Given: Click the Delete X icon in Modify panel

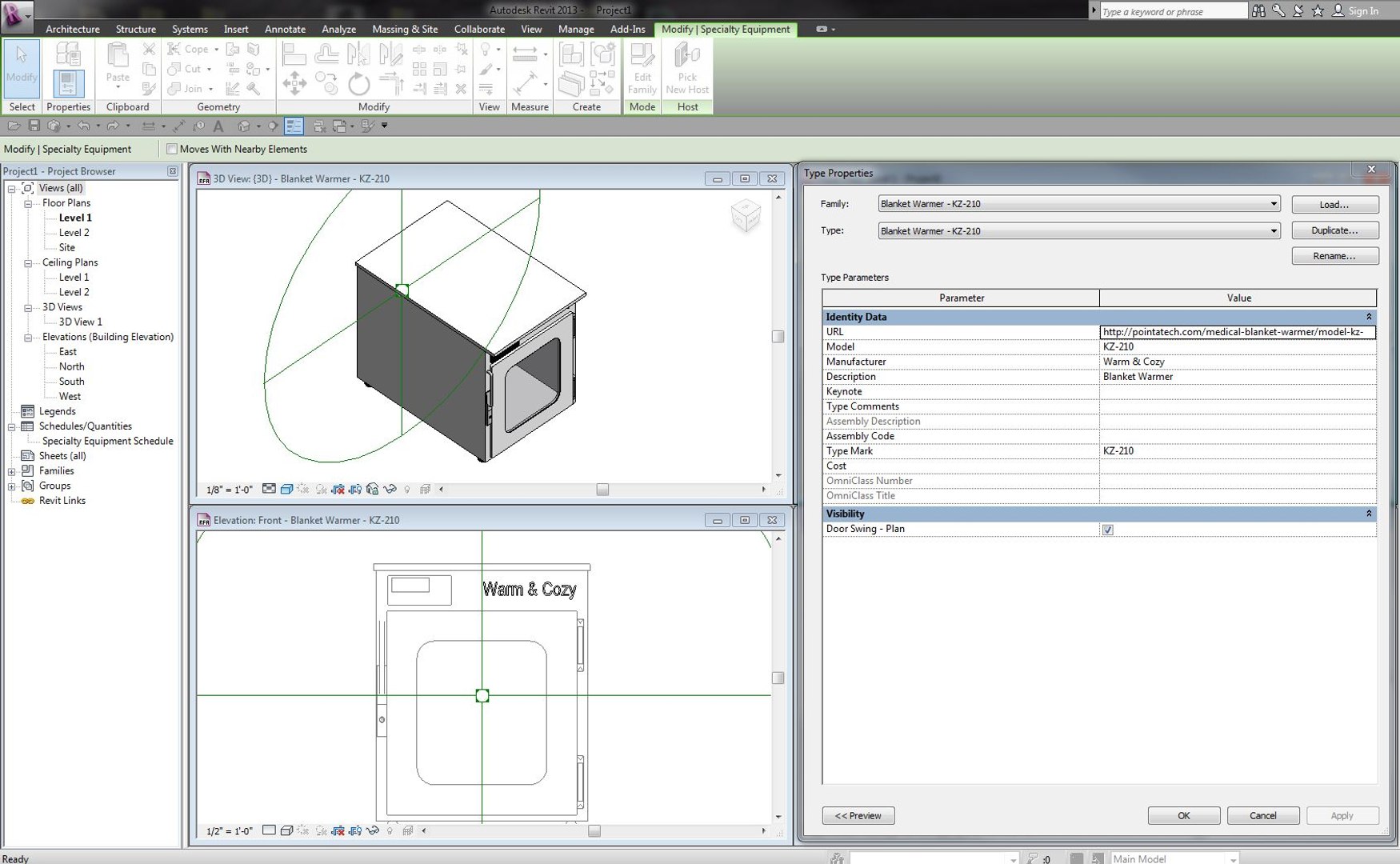Looking at the screenshot, I should tap(461, 89).
